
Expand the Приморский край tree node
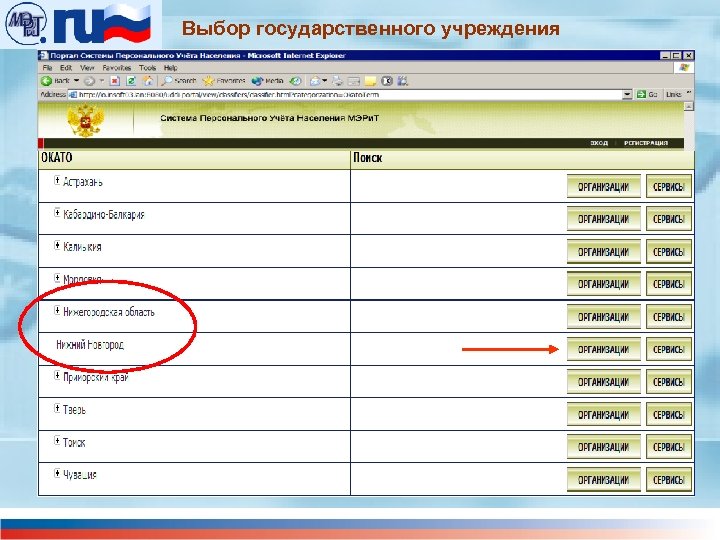(57, 375)
